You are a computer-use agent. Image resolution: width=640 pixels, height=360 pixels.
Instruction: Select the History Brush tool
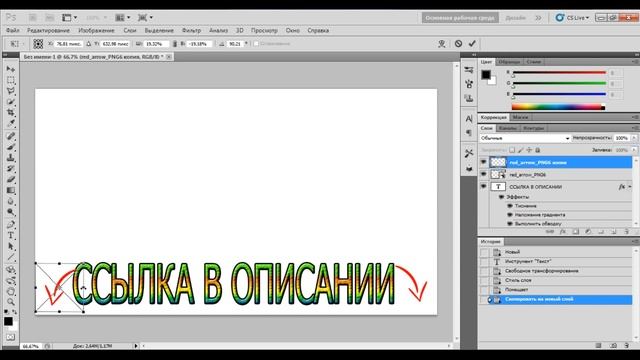click(x=11, y=169)
